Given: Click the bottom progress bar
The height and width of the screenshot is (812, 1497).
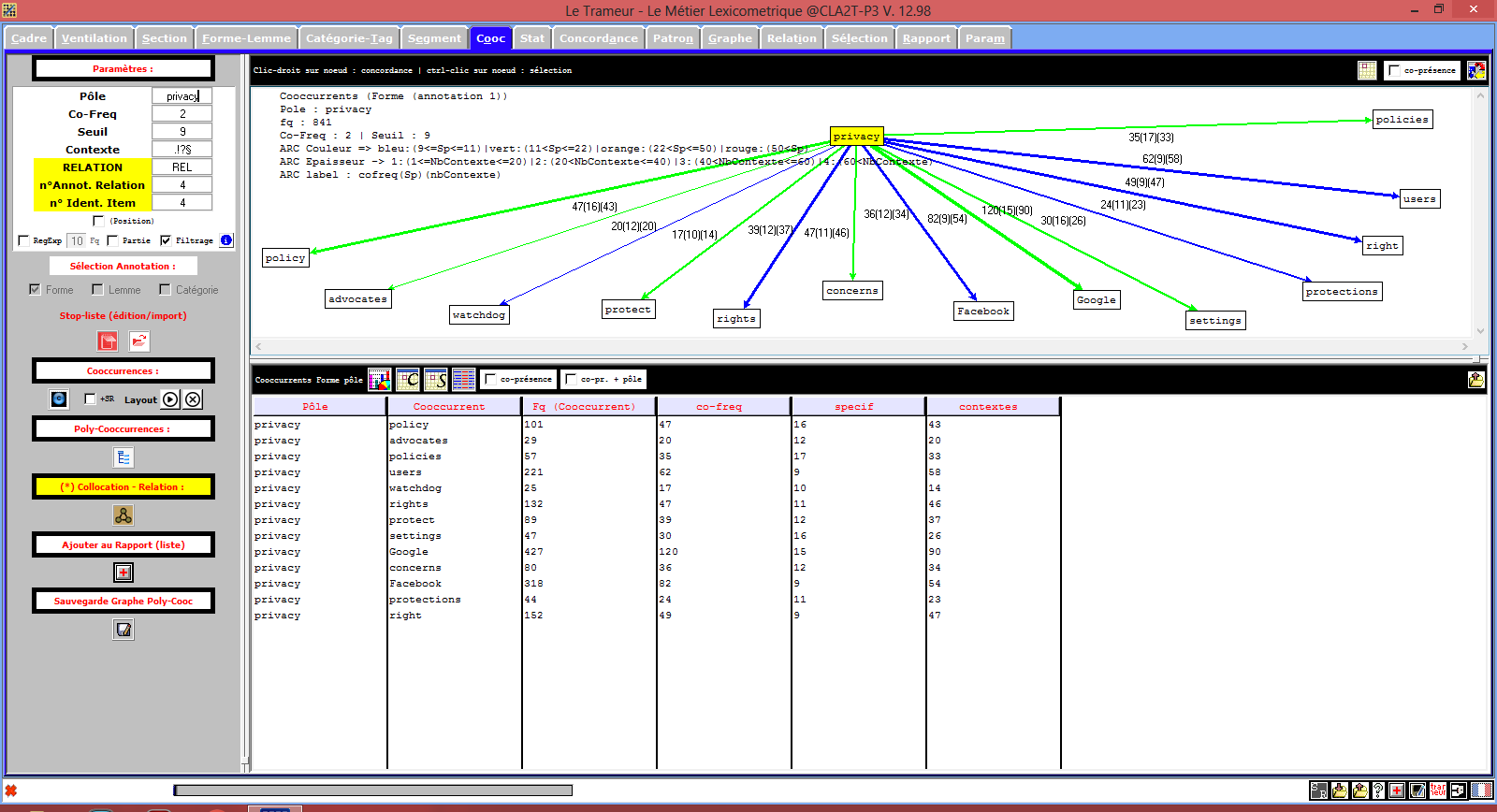Looking at the screenshot, I should click(x=373, y=790).
